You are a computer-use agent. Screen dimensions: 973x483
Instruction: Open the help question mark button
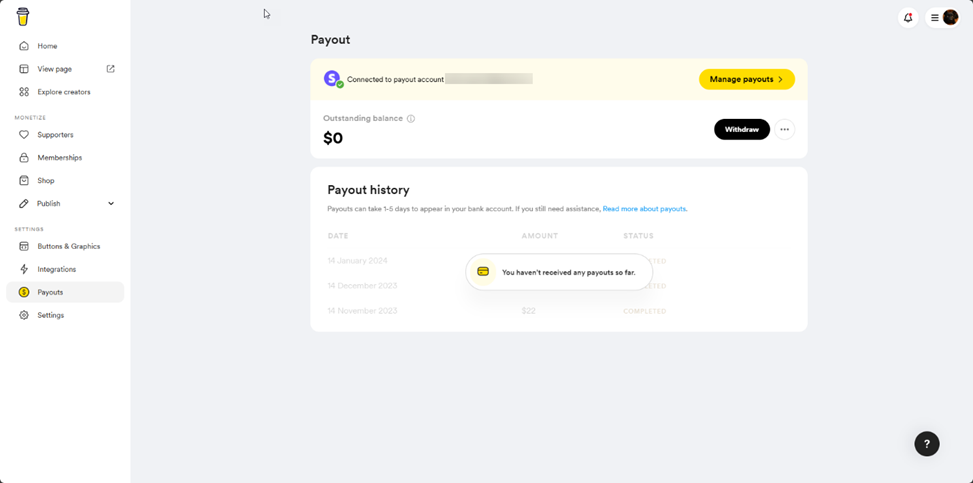927,444
